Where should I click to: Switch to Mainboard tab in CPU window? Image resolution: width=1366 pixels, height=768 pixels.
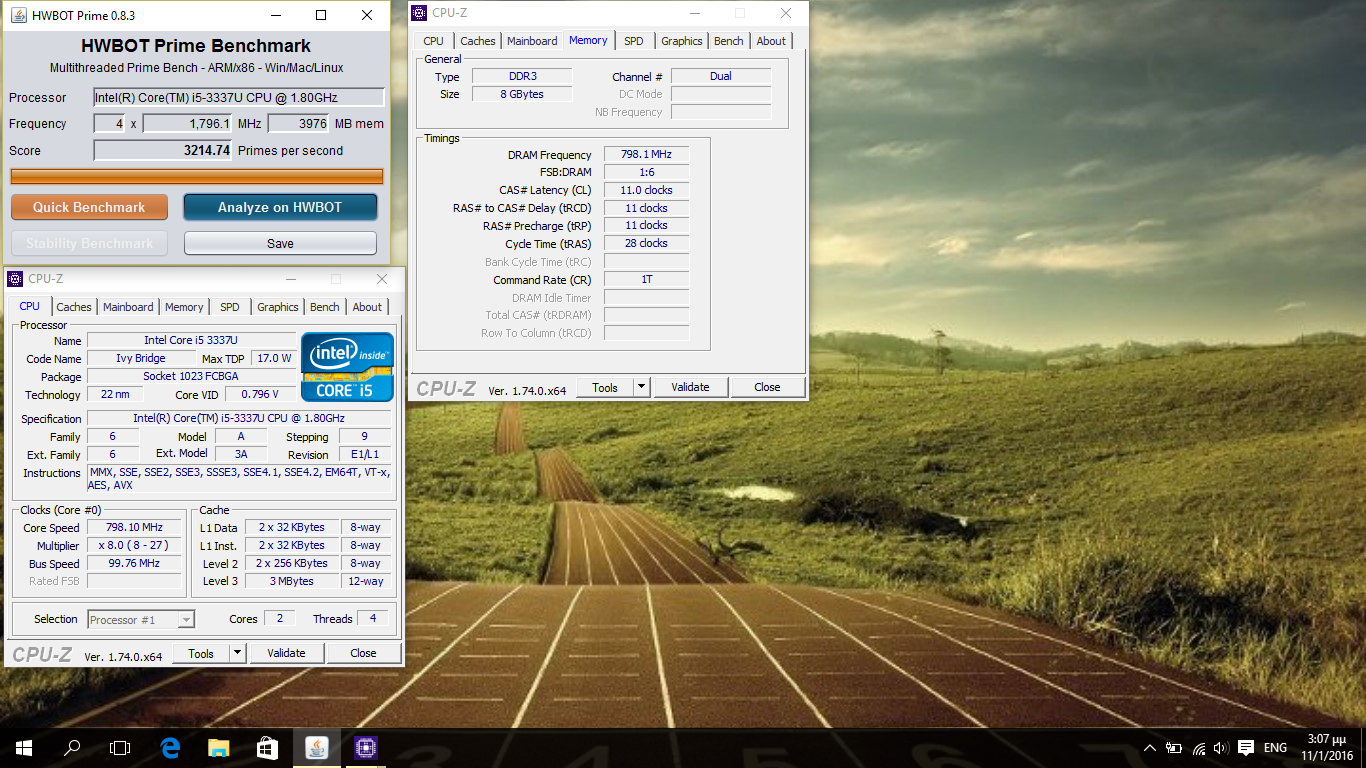[x=128, y=307]
